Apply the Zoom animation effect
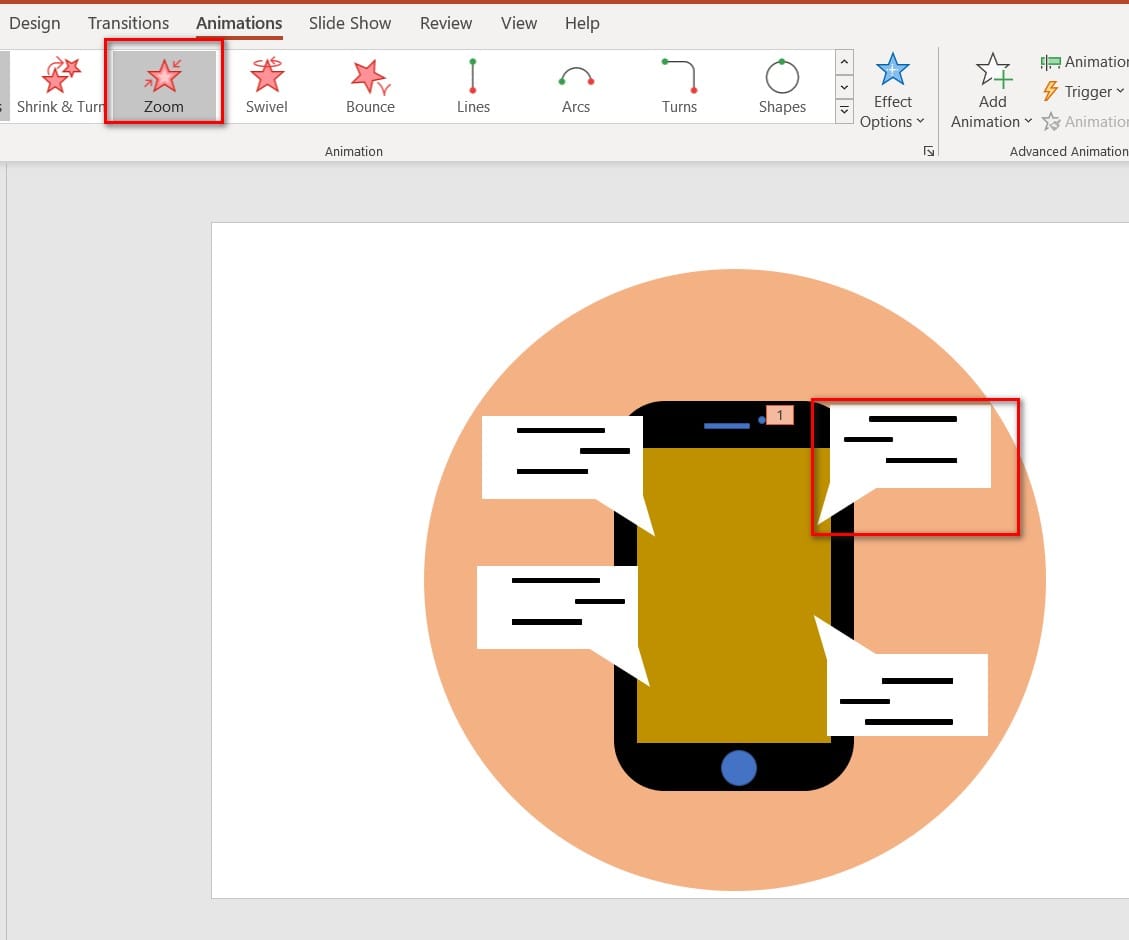This screenshot has width=1129, height=940. click(x=163, y=86)
